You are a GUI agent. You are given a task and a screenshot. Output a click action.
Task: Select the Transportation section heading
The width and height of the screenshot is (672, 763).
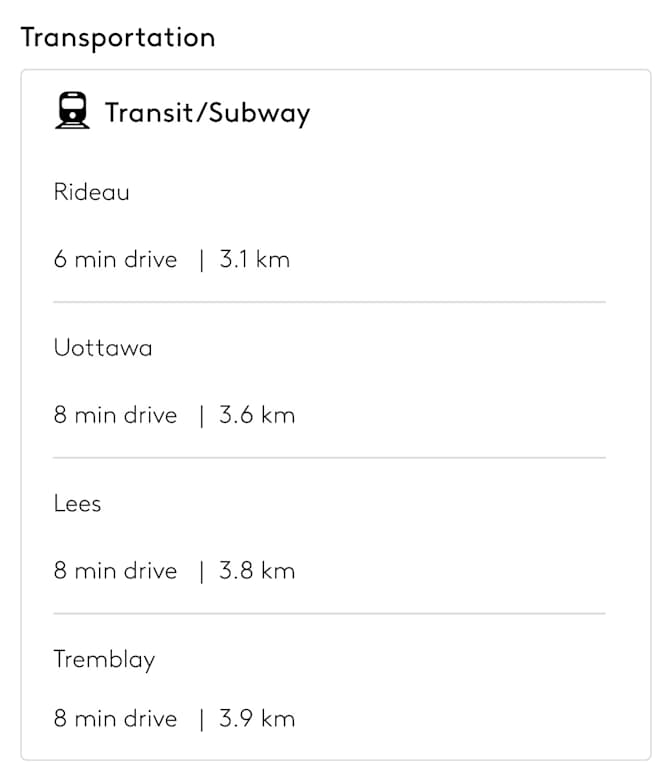(x=118, y=38)
